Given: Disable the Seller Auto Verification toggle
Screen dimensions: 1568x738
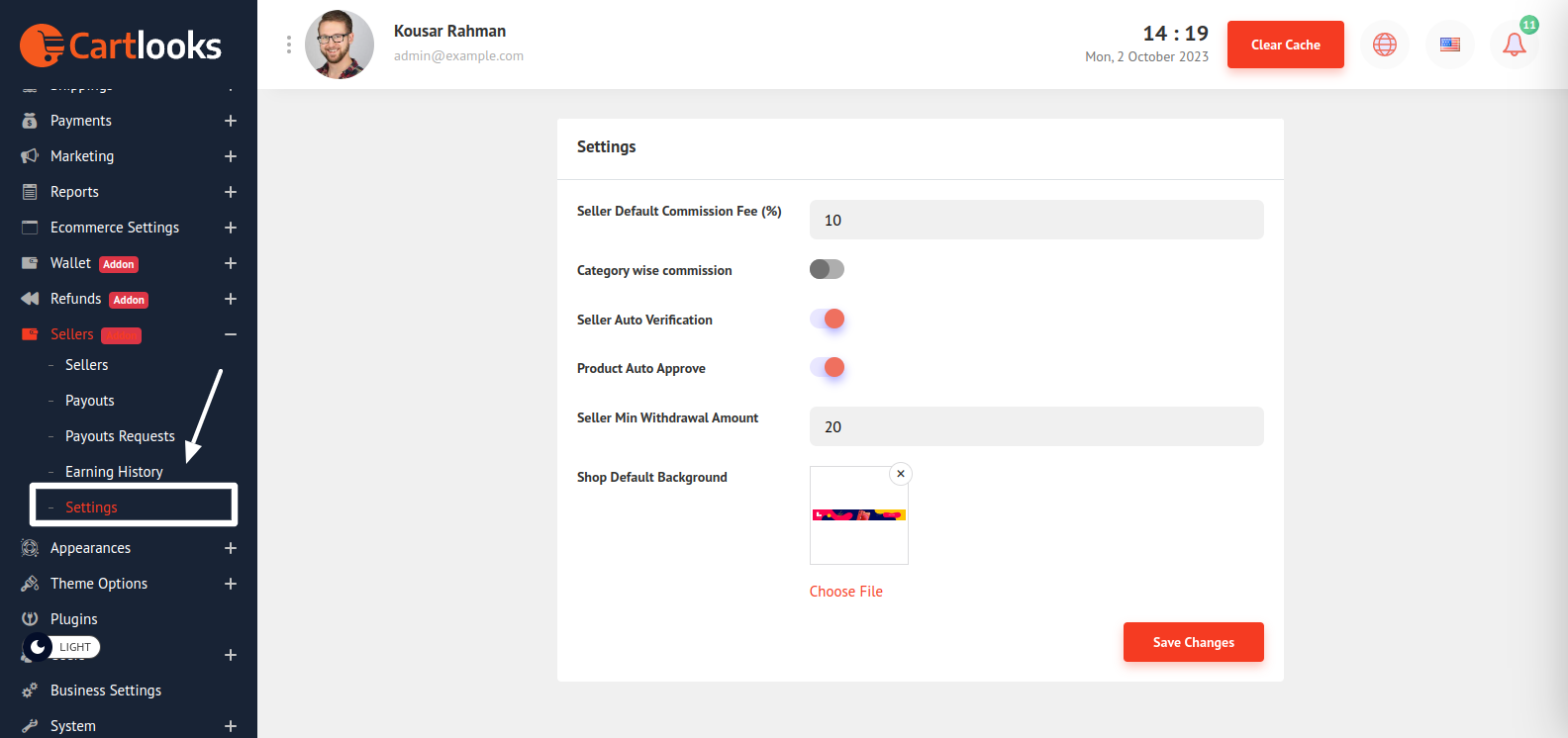Looking at the screenshot, I should (x=827, y=319).
